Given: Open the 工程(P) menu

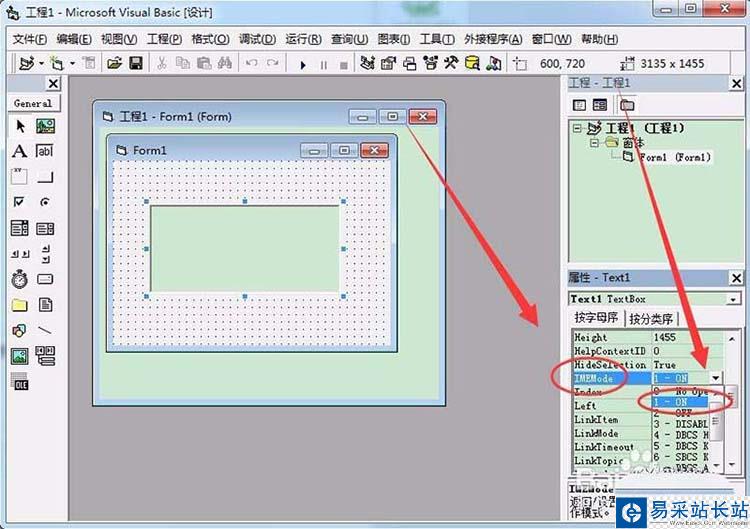Looking at the screenshot, I should pyautogui.click(x=165, y=39).
